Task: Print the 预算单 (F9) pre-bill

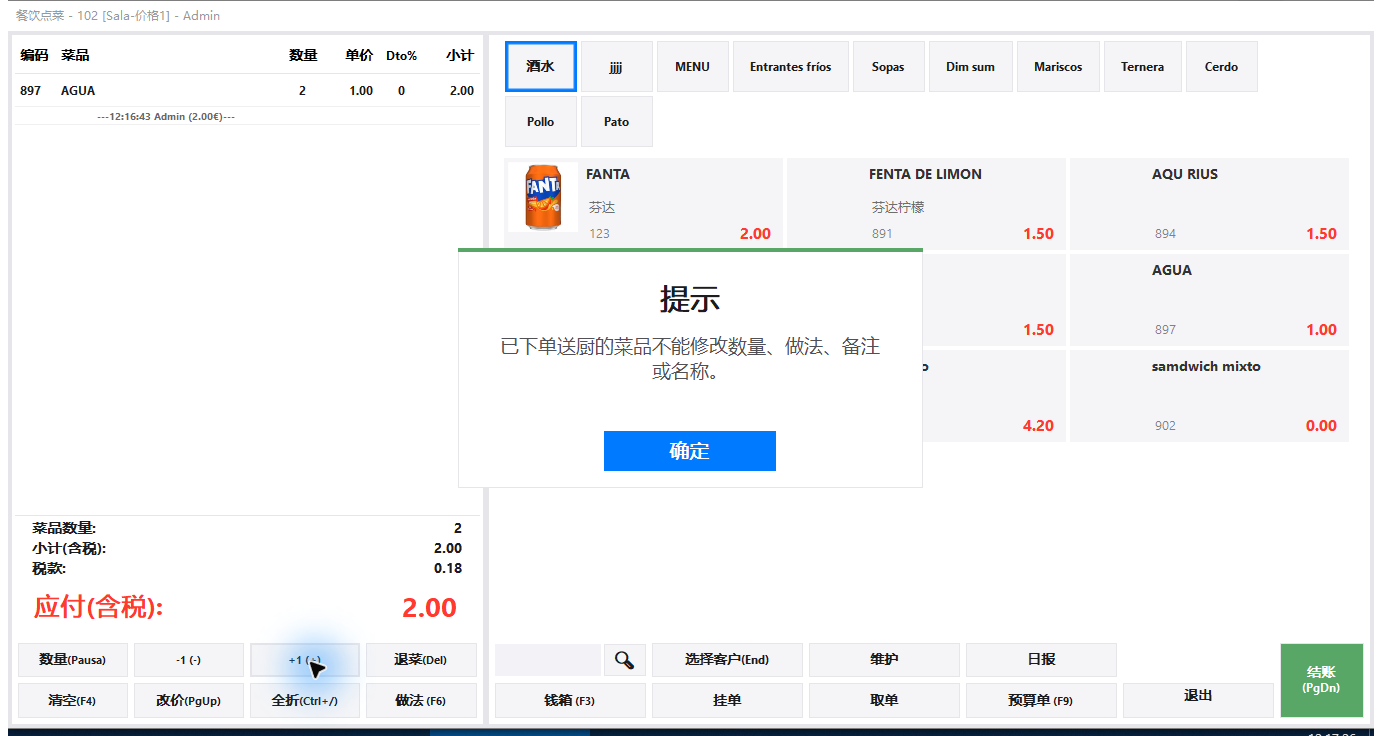Action: 1041,701
